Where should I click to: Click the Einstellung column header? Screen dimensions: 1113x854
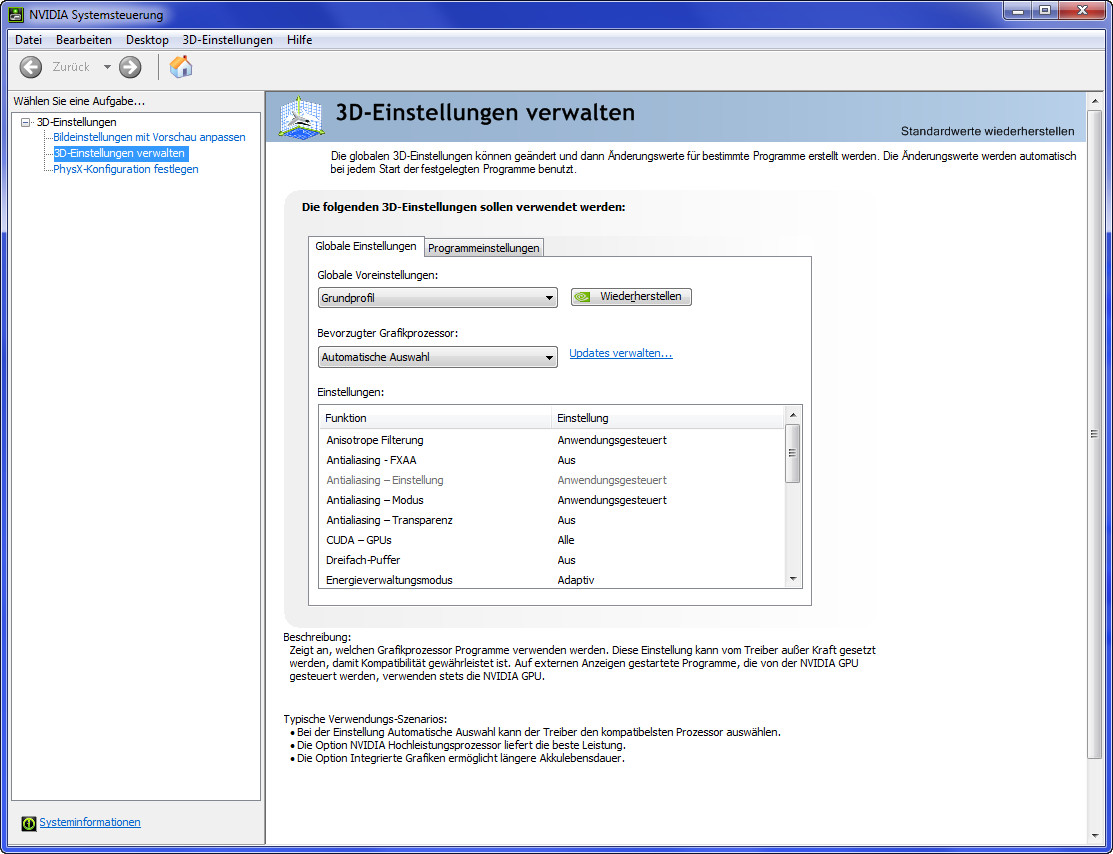click(668, 418)
